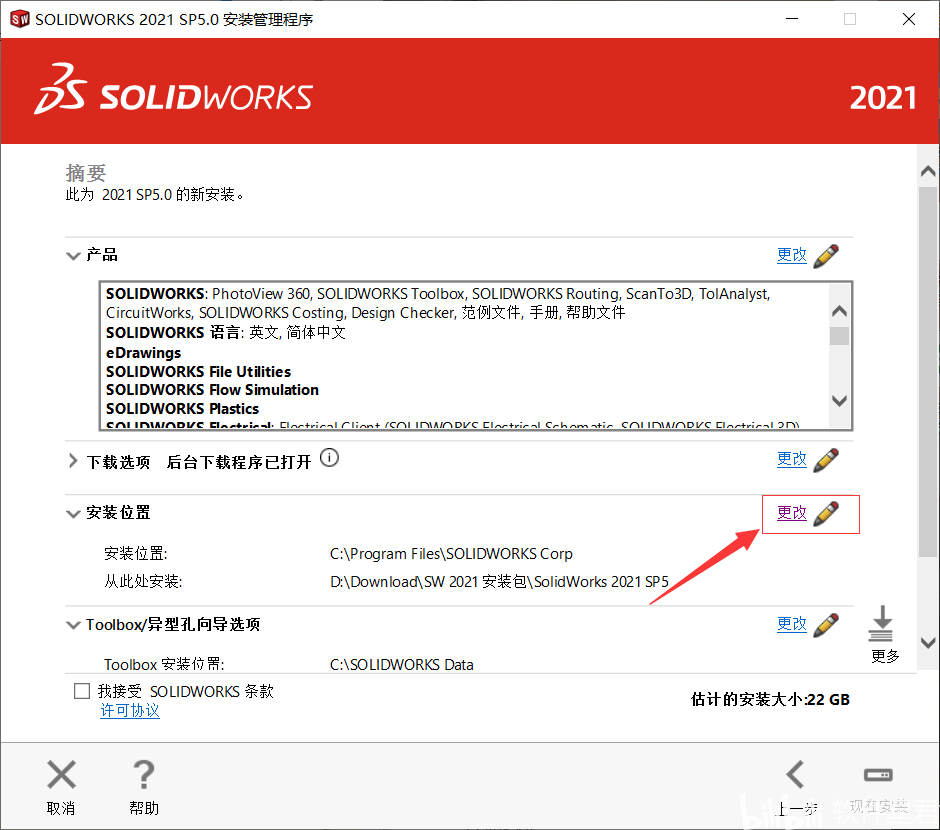Click 更改 link for 产品

pos(791,255)
